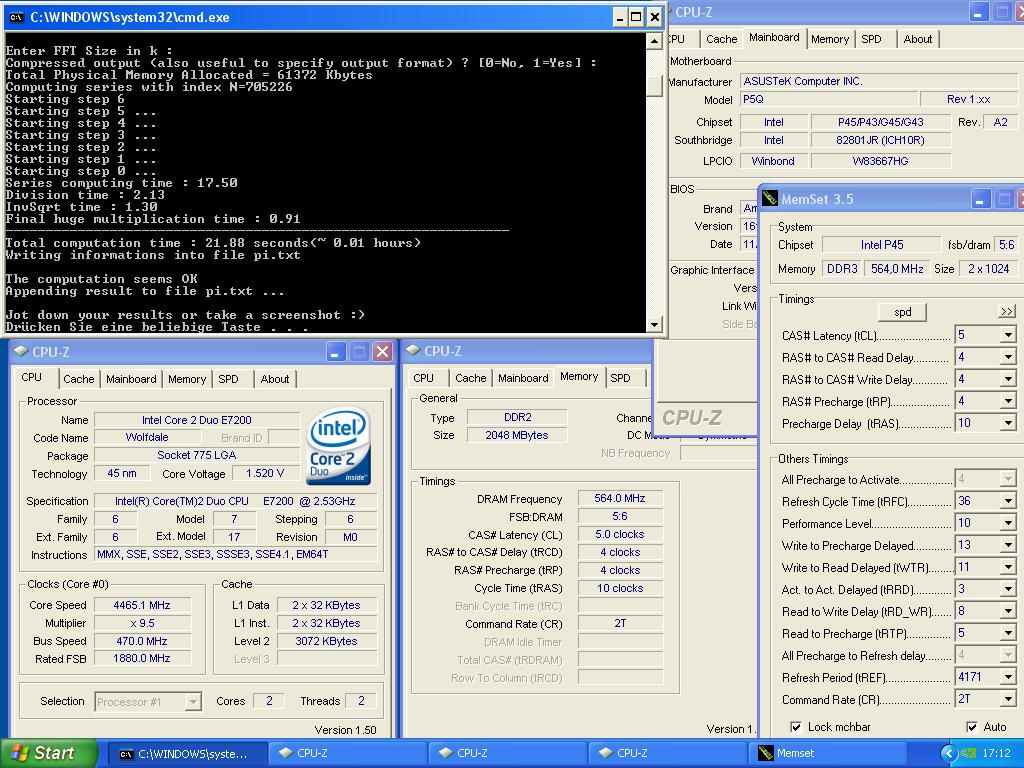Viewport: 1024px width, 768px height.
Task: Maximize the cmd.exe window
Action: tap(637, 18)
